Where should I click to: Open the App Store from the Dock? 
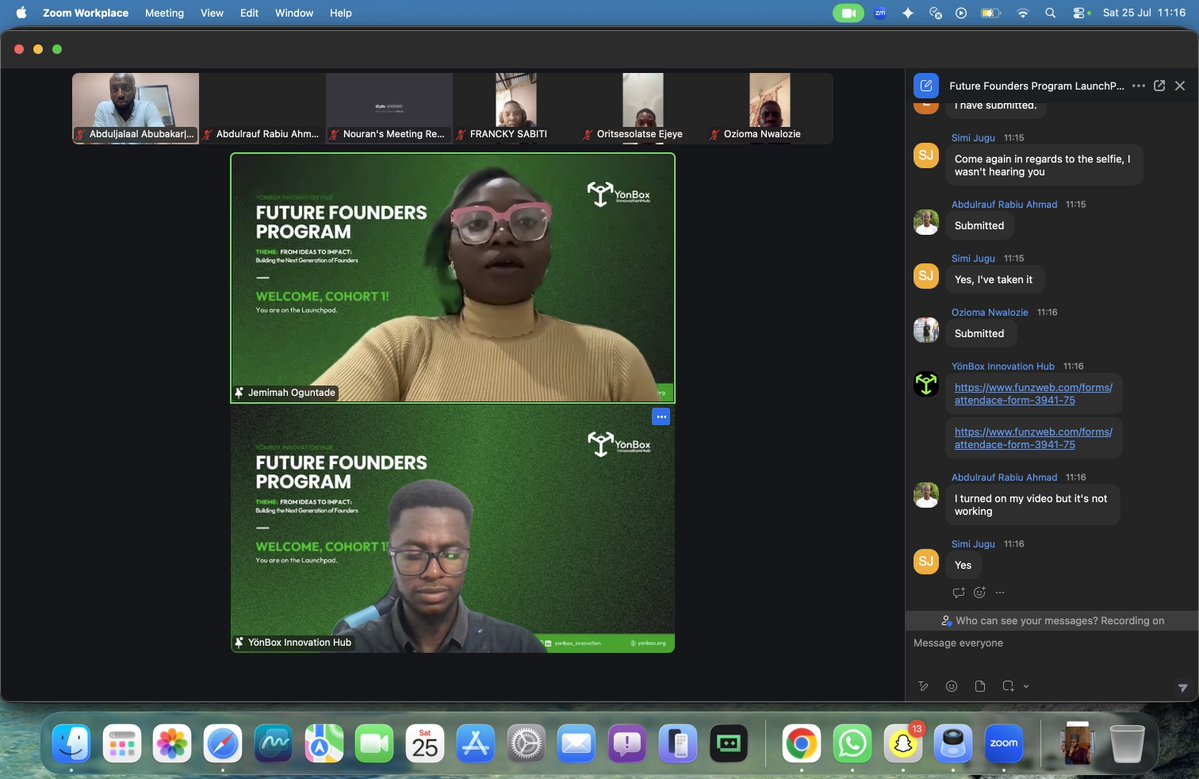[476, 743]
